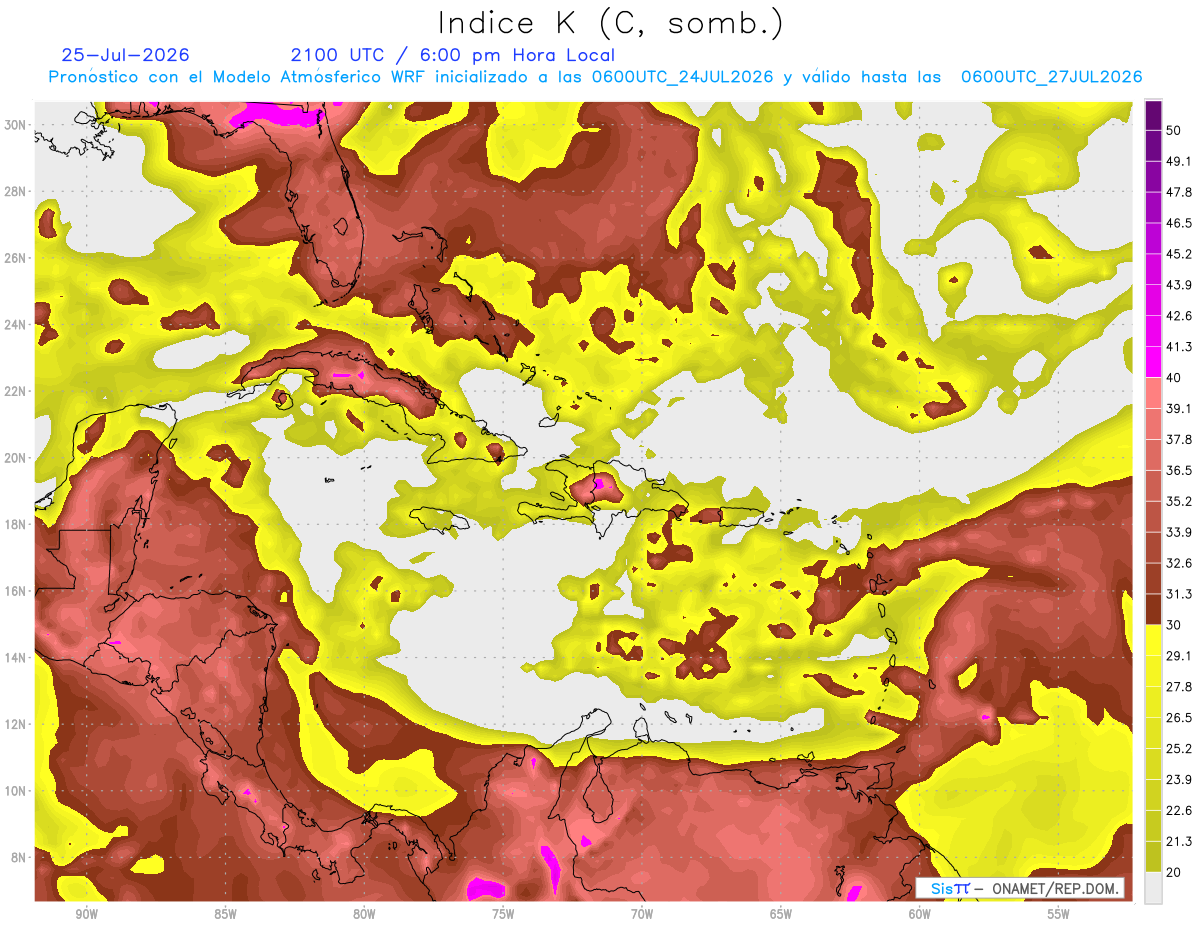This screenshot has height=927, width=1200.
Task: Click the colorbar value '41.3'
Action: (x=1178, y=347)
